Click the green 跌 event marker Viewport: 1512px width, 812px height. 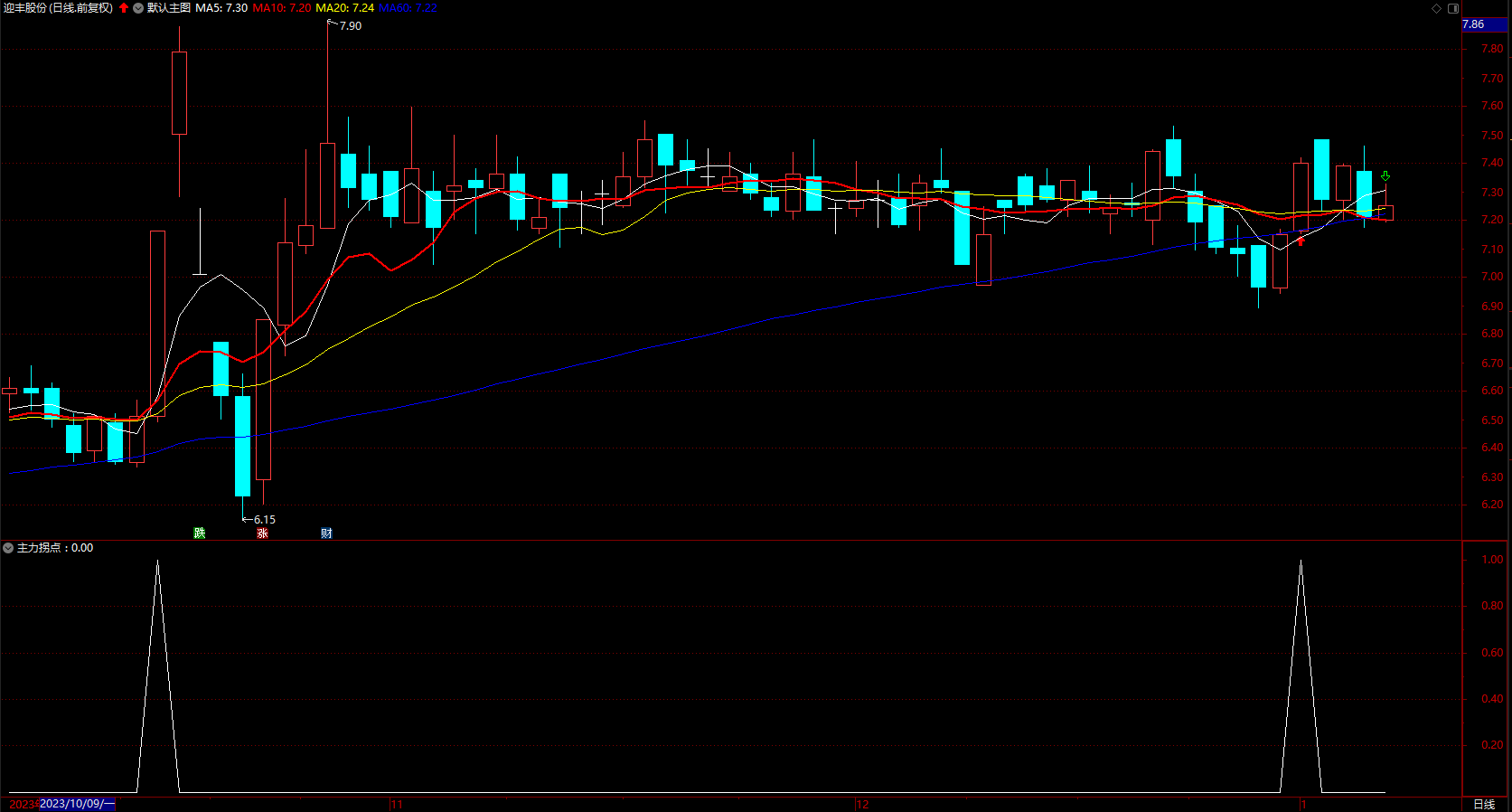tap(200, 533)
